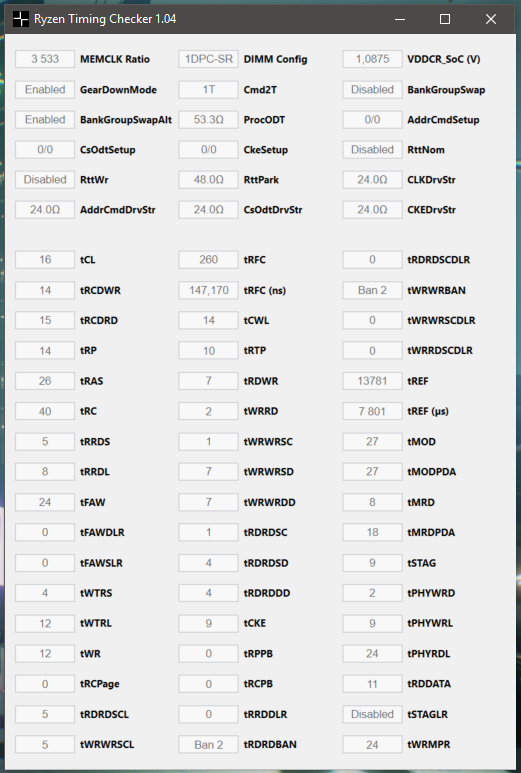Maximize the Ryzen Timing Checker window
Image resolution: width=521 pixels, height=773 pixels.
coord(445,19)
